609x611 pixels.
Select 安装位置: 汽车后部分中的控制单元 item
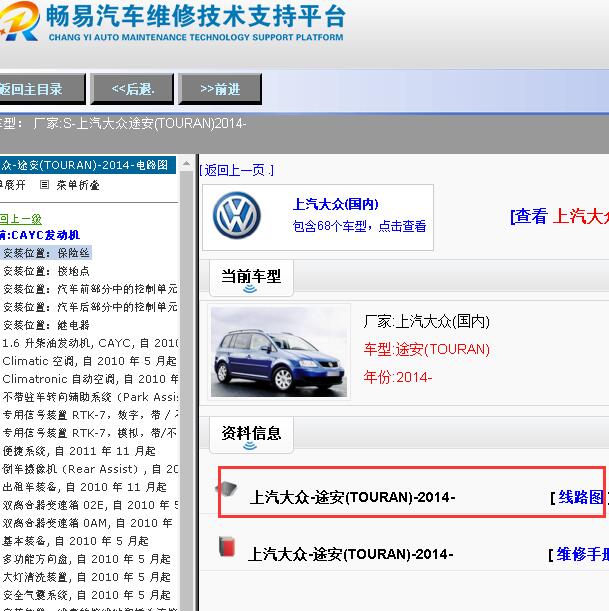coord(90,307)
